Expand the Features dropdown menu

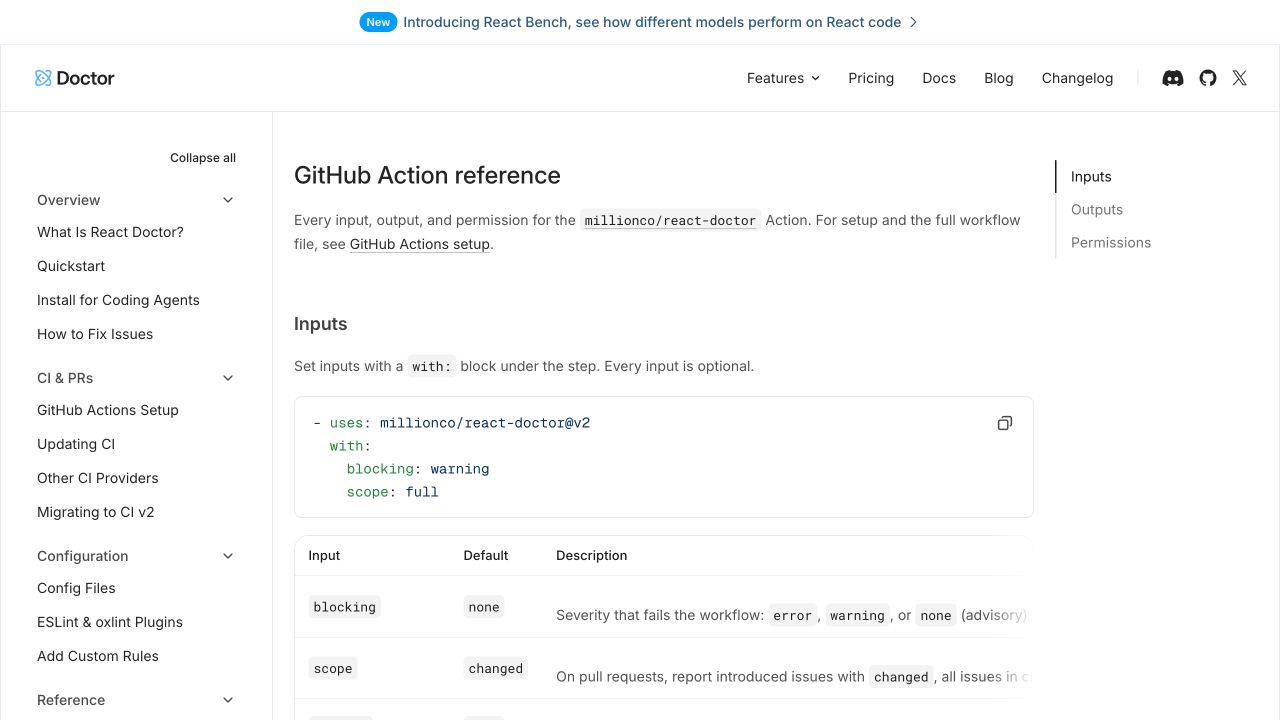[783, 78]
